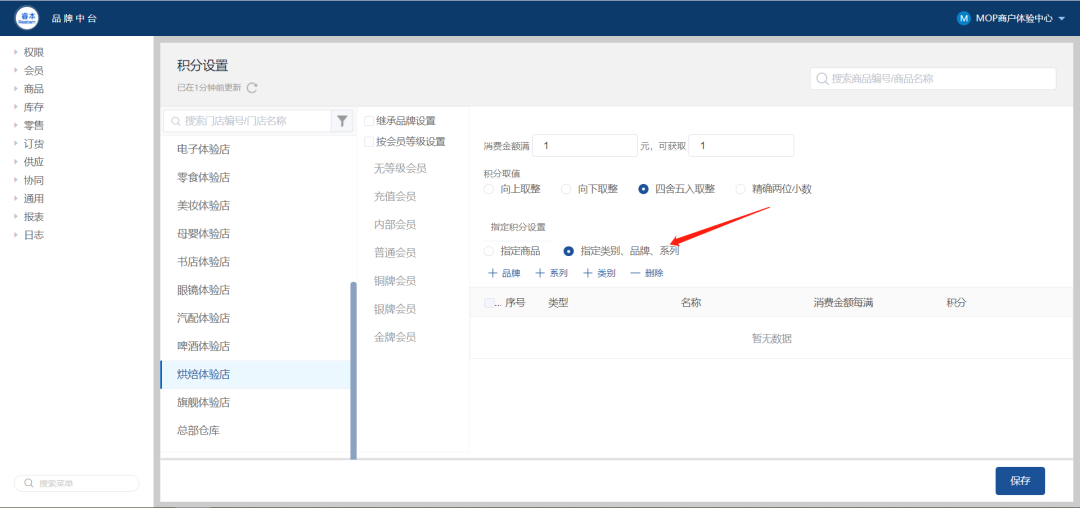Select 汽配体验店 in the store list

(x=256, y=318)
